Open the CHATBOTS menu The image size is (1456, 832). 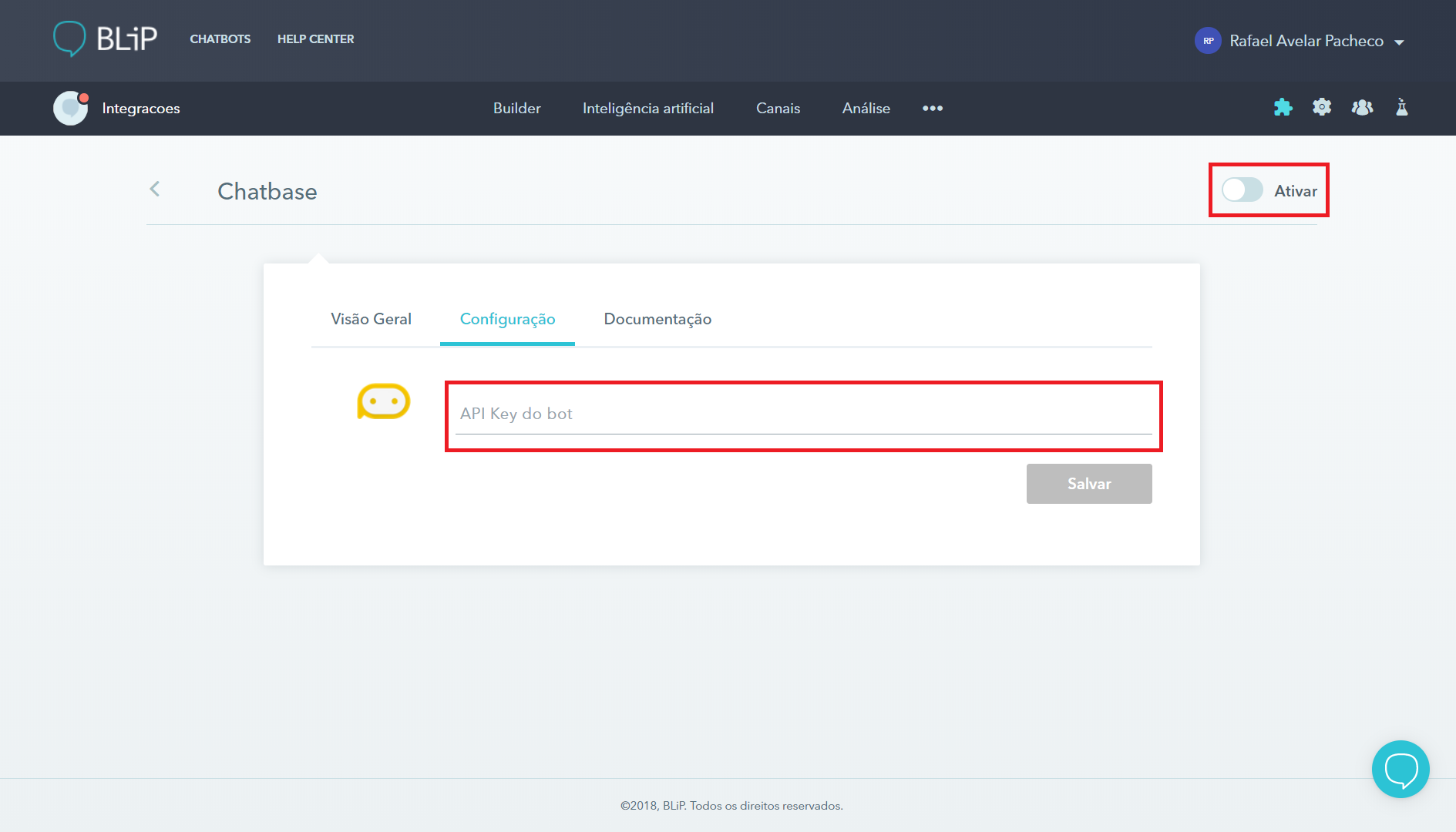coord(220,39)
